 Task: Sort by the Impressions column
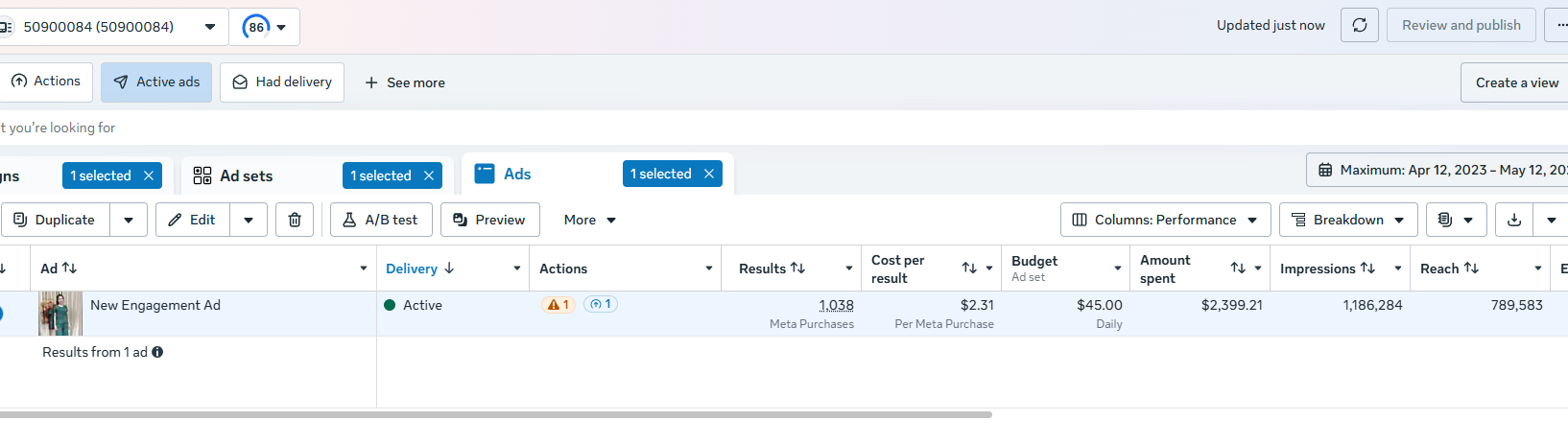pyautogui.click(x=1327, y=269)
